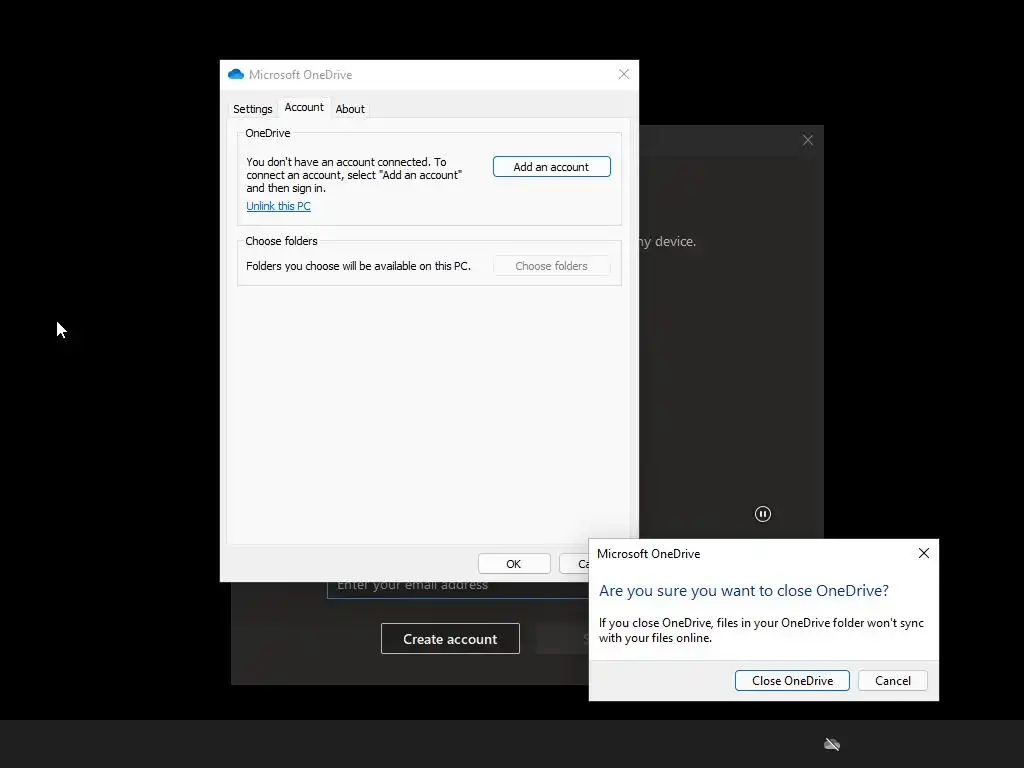This screenshot has width=1024, height=768.
Task: Cancel the close OneDrive confirmation
Action: (x=893, y=680)
